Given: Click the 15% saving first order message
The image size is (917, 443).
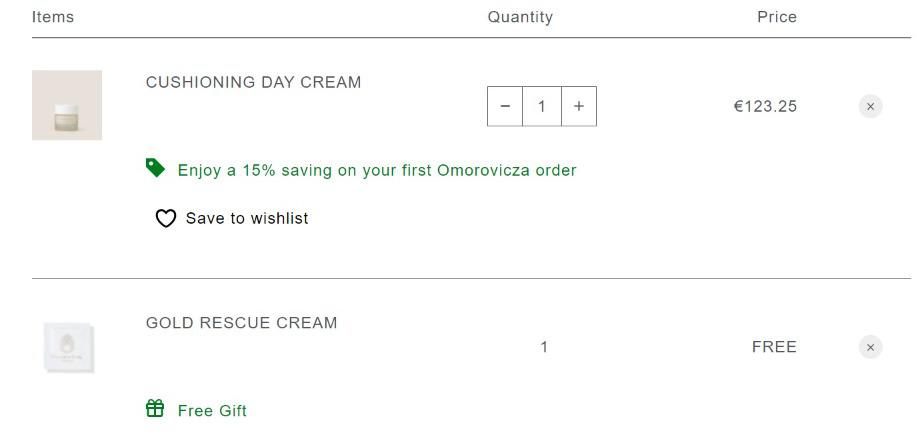Looking at the screenshot, I should pos(377,170).
